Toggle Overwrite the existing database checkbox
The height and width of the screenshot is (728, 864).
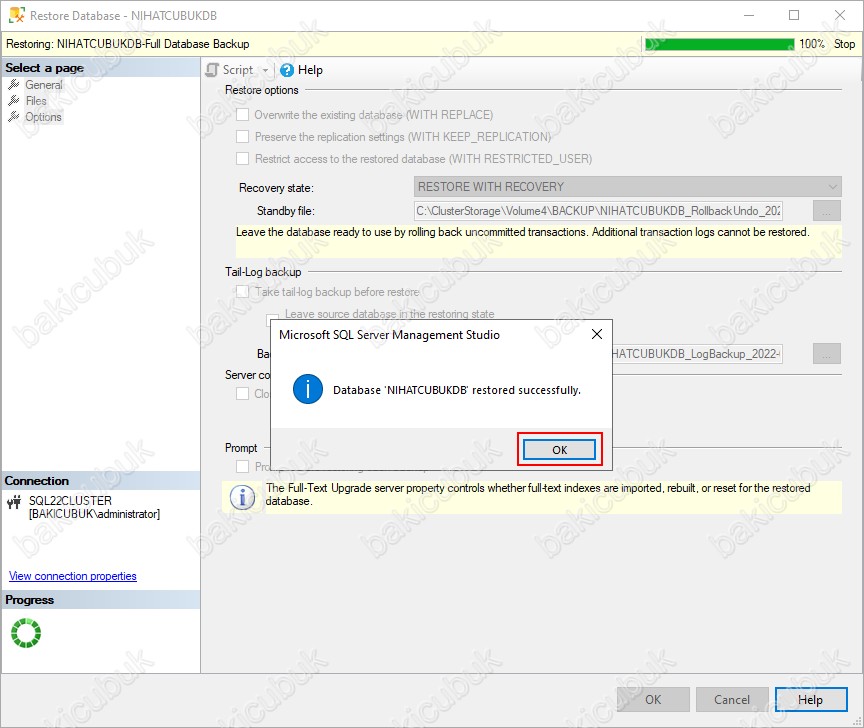[x=242, y=115]
